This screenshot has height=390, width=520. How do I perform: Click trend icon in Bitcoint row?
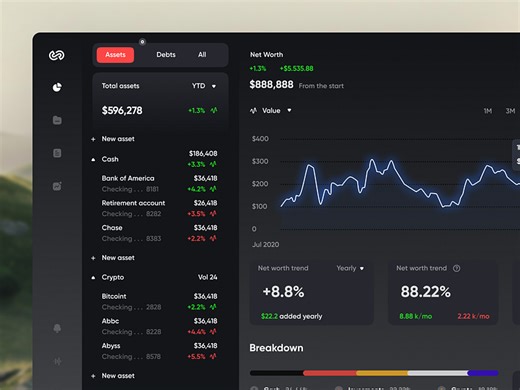tap(213, 307)
